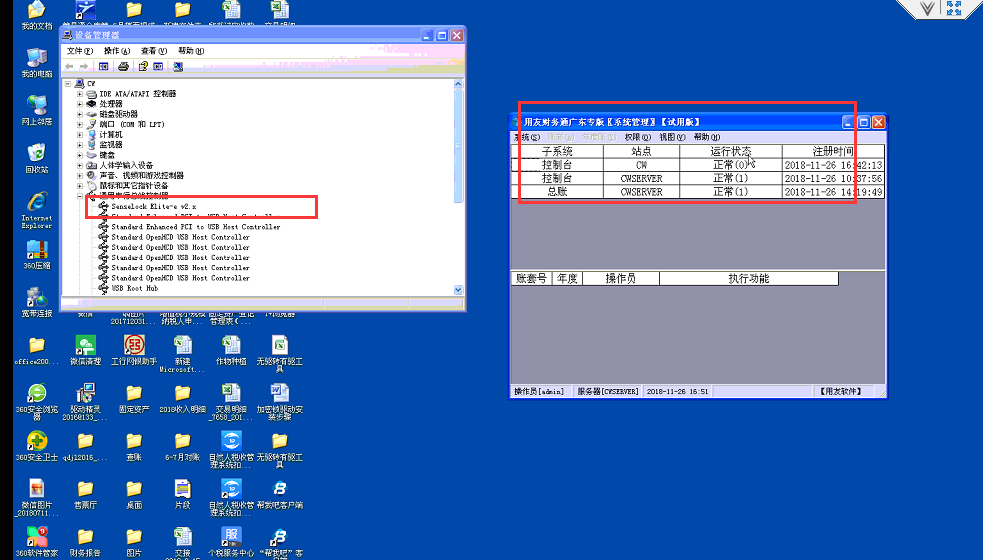Click Help question-mark icon in Device Manager toolbar
The height and width of the screenshot is (560, 983).
(x=143, y=66)
